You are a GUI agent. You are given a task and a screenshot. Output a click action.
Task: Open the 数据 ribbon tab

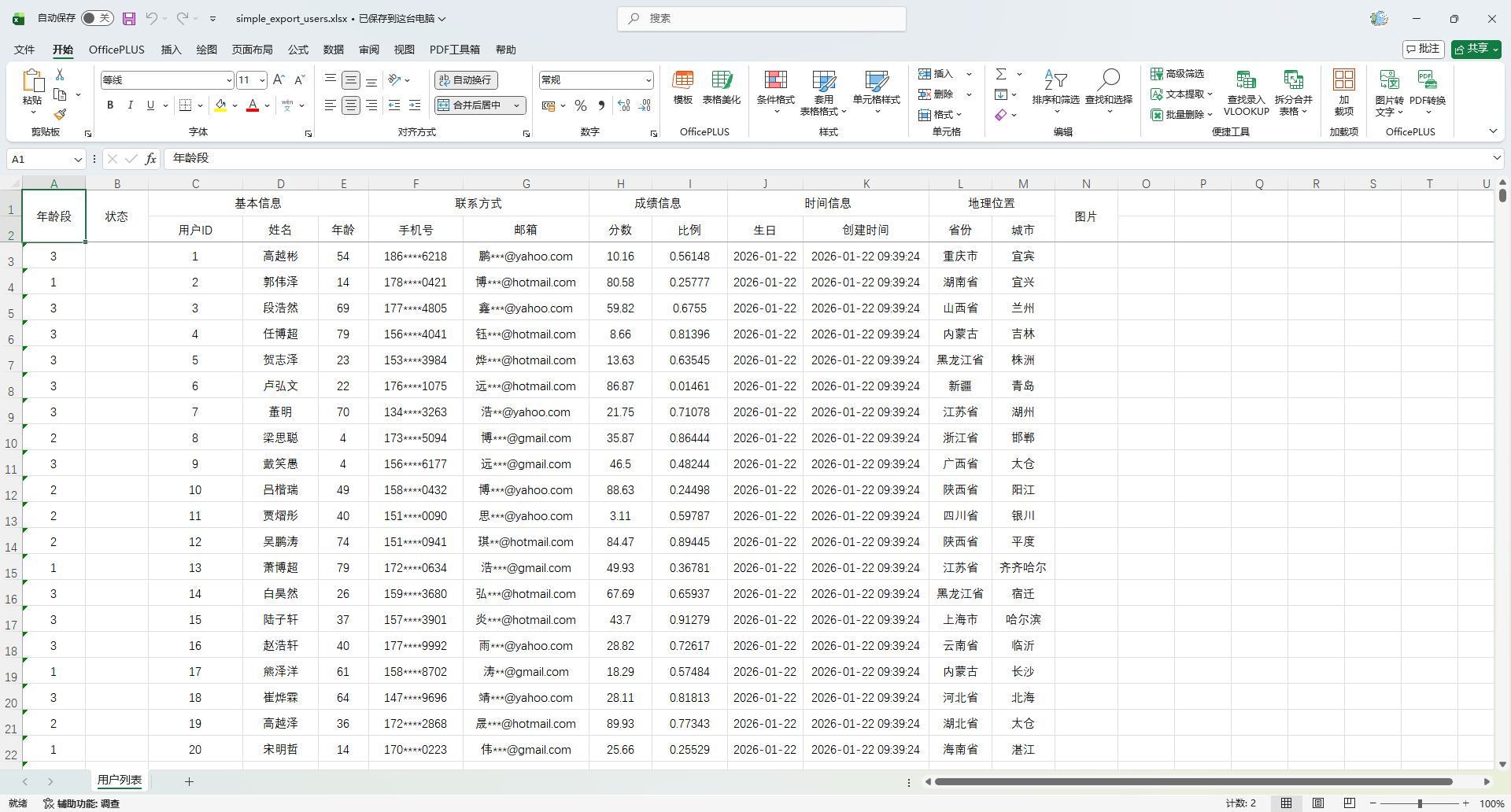tap(333, 50)
